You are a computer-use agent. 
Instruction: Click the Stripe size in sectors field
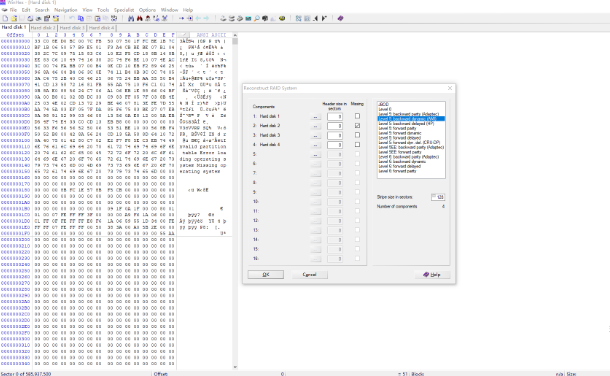click(x=438, y=197)
